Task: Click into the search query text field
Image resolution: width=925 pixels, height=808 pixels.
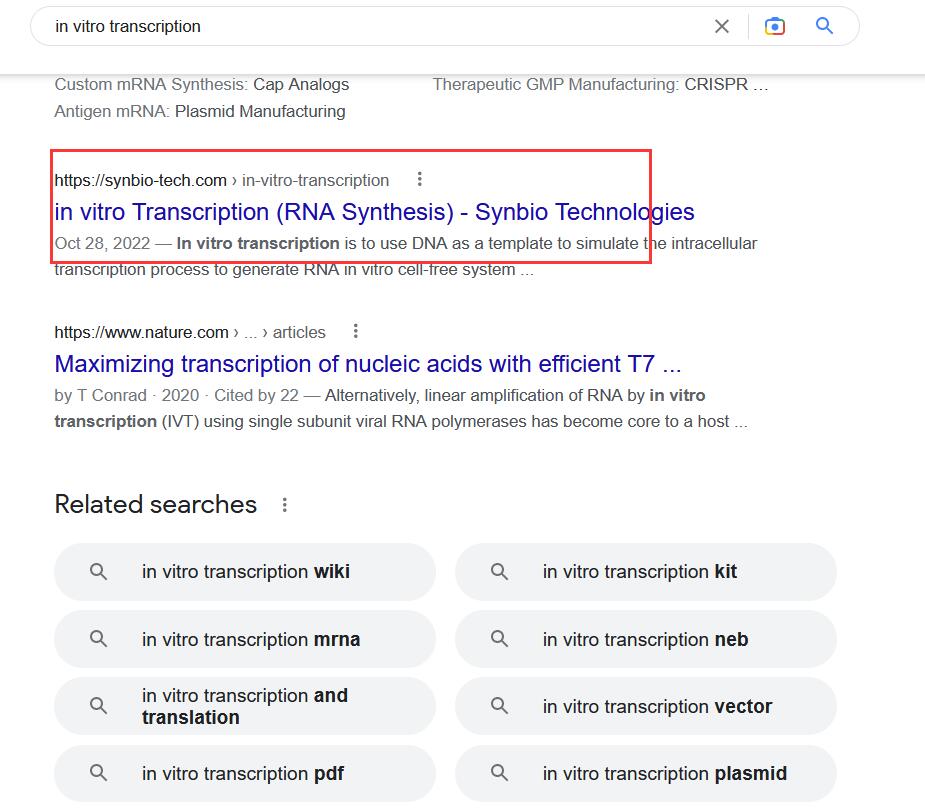Action: click(x=370, y=27)
